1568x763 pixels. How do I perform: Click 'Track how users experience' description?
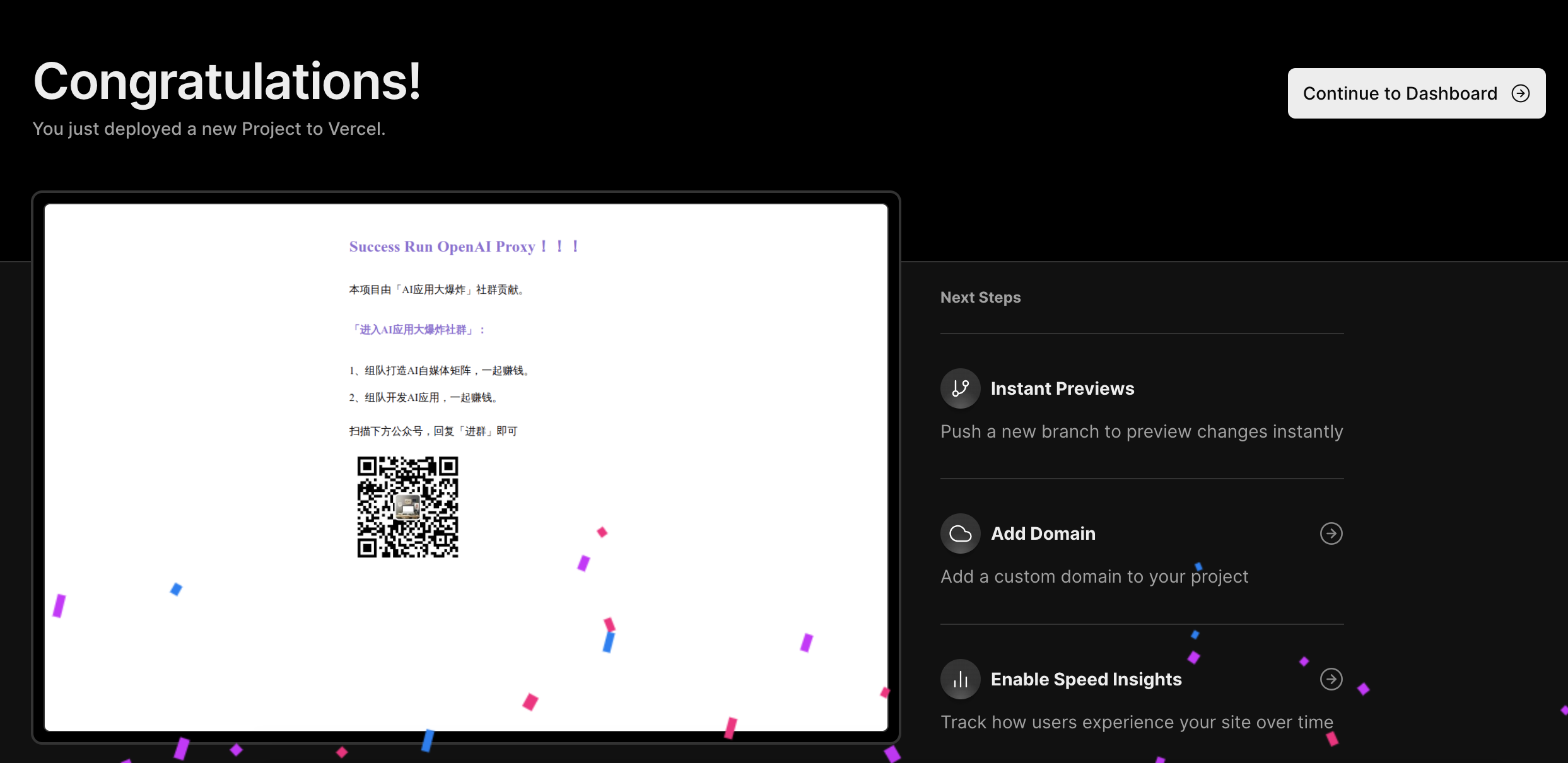[x=1137, y=722]
